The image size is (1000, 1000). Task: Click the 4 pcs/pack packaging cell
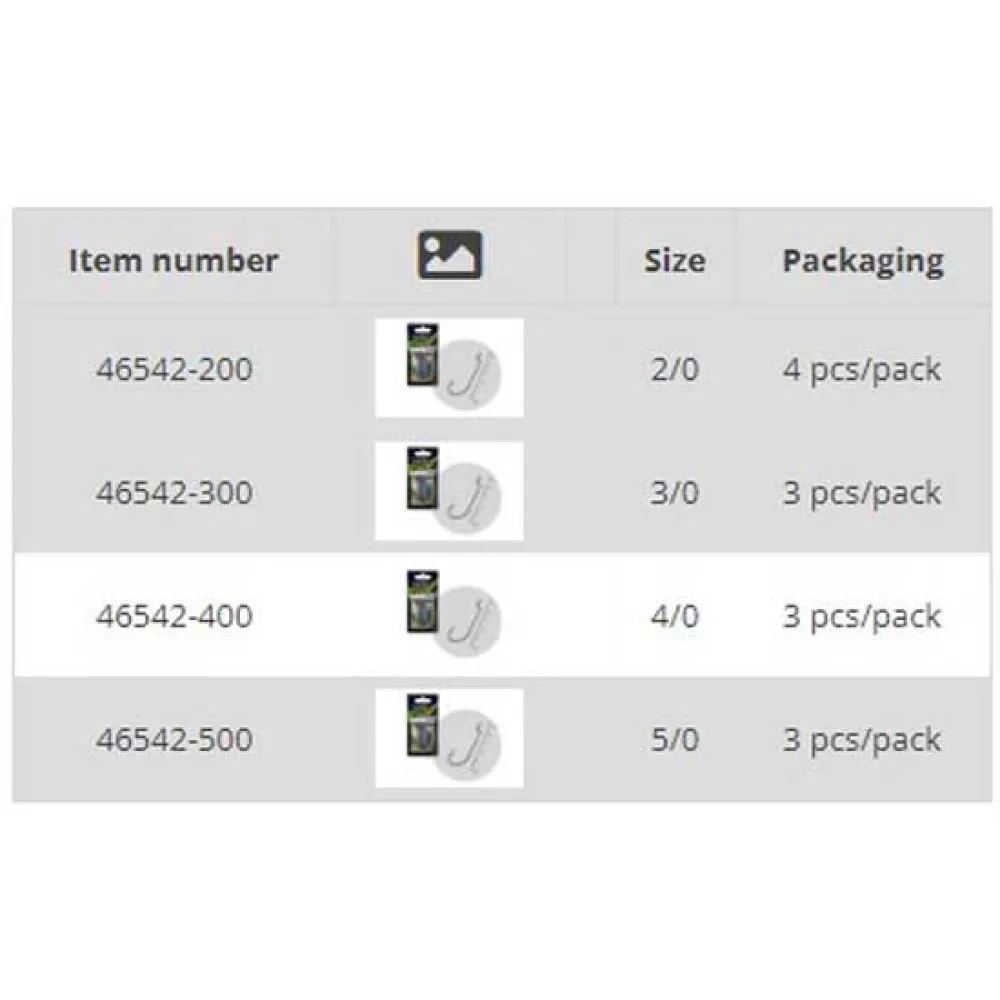click(861, 370)
